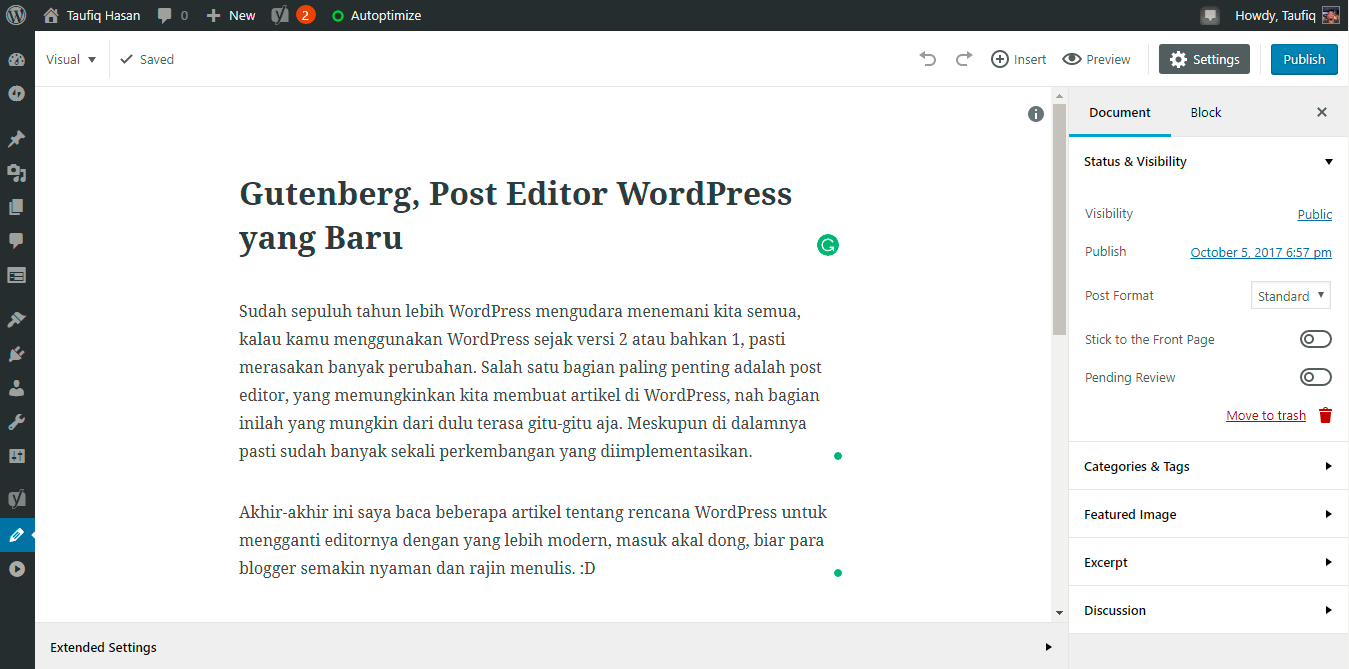Redo the last edit
Image resolution: width=1349 pixels, height=669 pixels.
(x=964, y=59)
